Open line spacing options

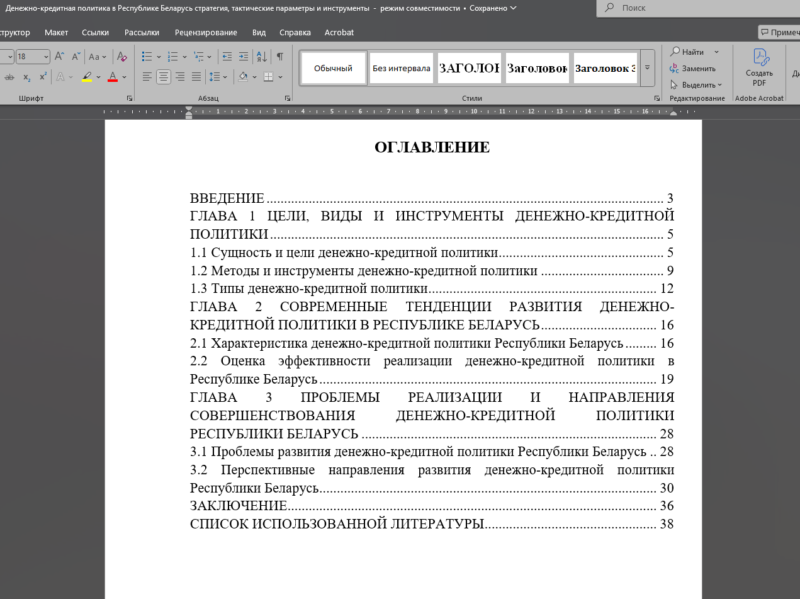[x=215, y=77]
